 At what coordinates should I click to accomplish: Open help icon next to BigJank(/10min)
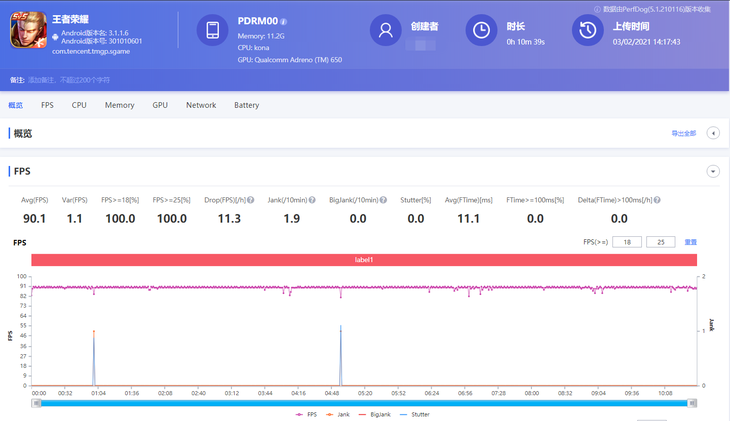[x=383, y=200]
